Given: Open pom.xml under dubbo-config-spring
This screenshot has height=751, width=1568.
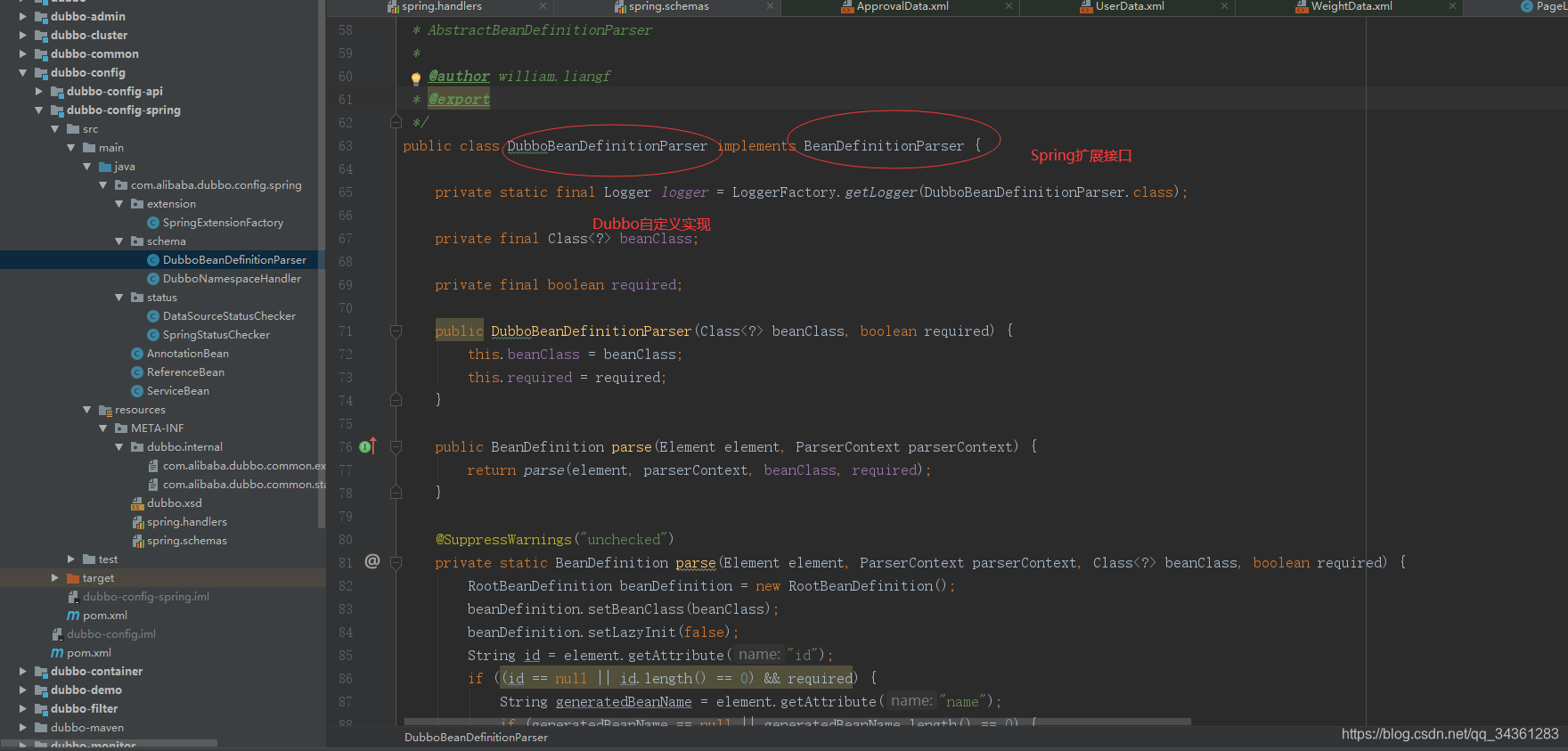Looking at the screenshot, I should (x=105, y=616).
